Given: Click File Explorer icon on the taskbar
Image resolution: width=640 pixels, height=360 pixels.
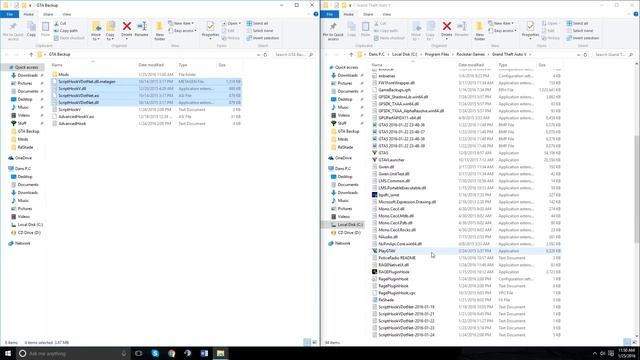Looking at the screenshot, I should click(220, 353).
